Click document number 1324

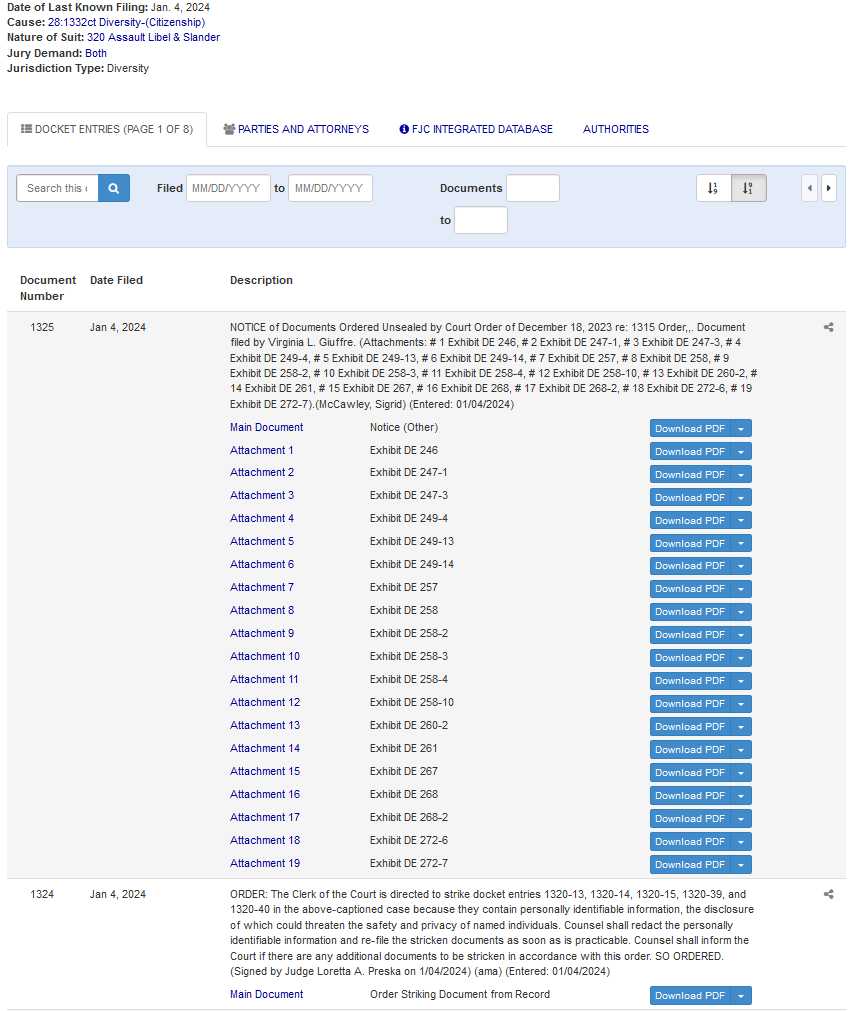tap(42, 894)
